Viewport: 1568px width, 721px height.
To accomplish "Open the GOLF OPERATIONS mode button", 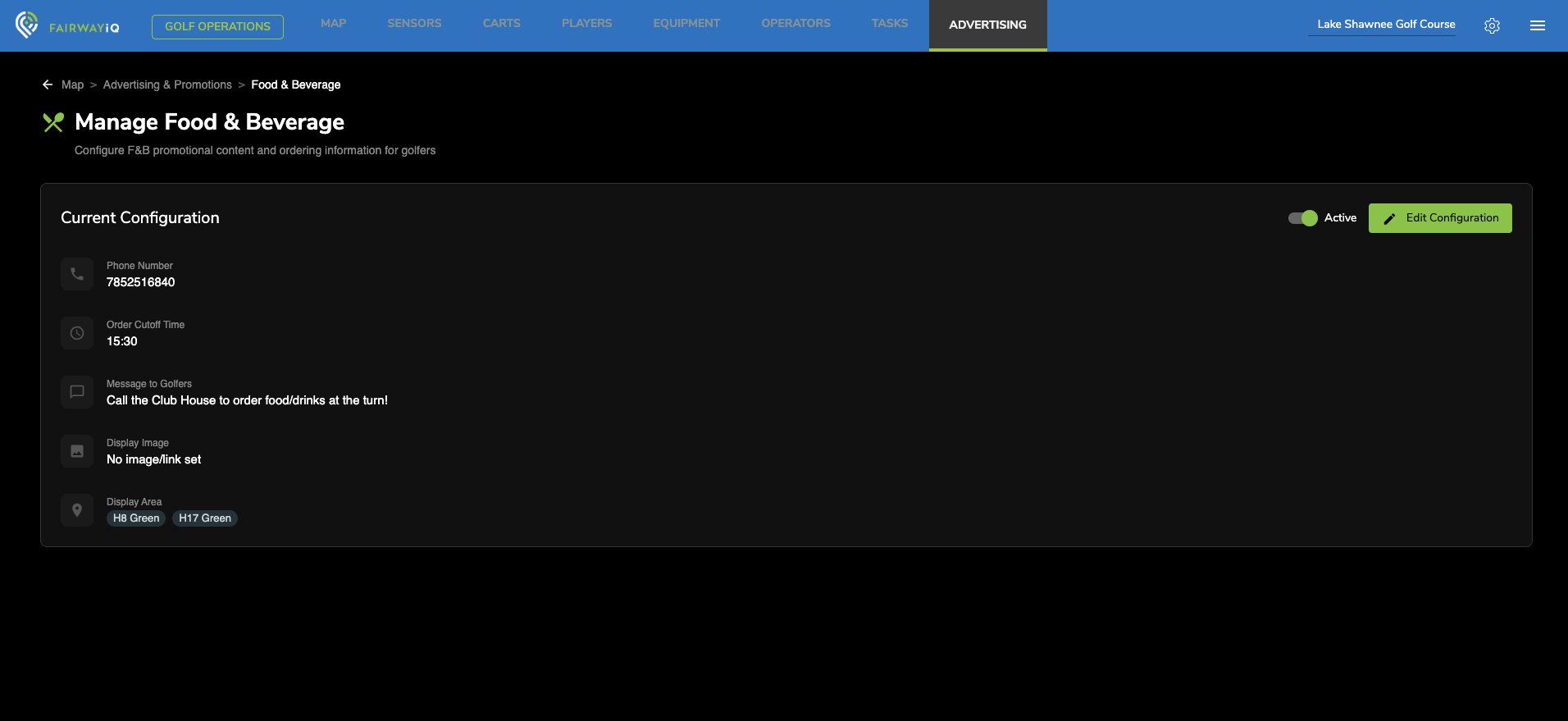I will pos(217,26).
